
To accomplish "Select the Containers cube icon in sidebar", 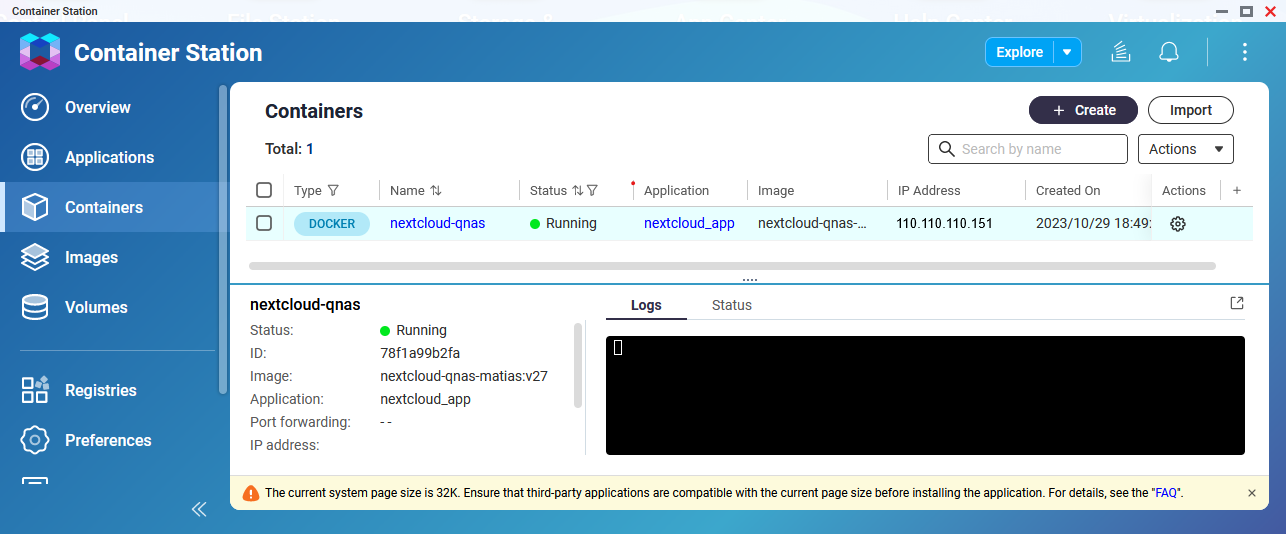I will (x=35, y=207).
